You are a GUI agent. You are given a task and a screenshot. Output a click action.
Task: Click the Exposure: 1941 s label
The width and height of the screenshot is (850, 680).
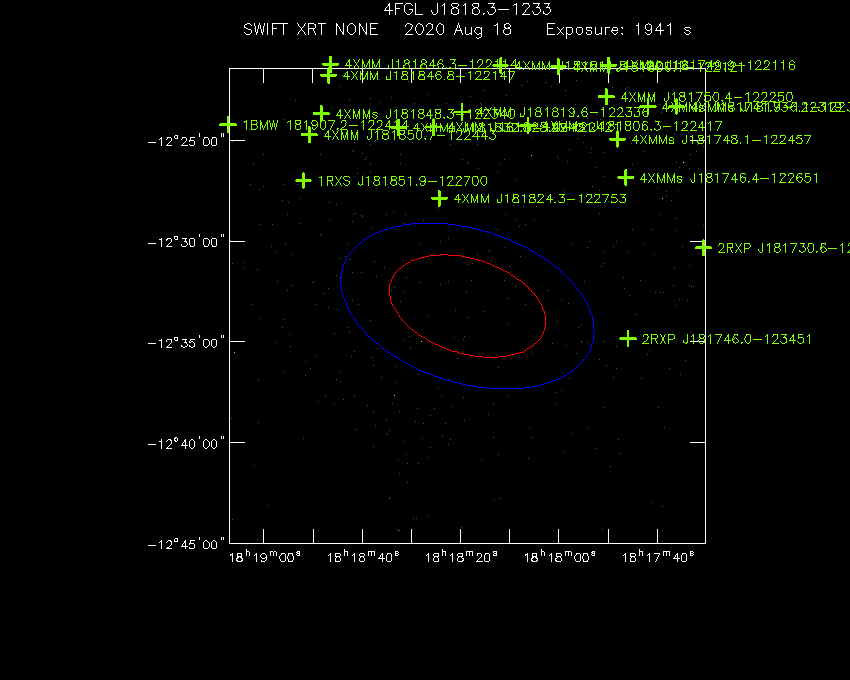coord(619,30)
